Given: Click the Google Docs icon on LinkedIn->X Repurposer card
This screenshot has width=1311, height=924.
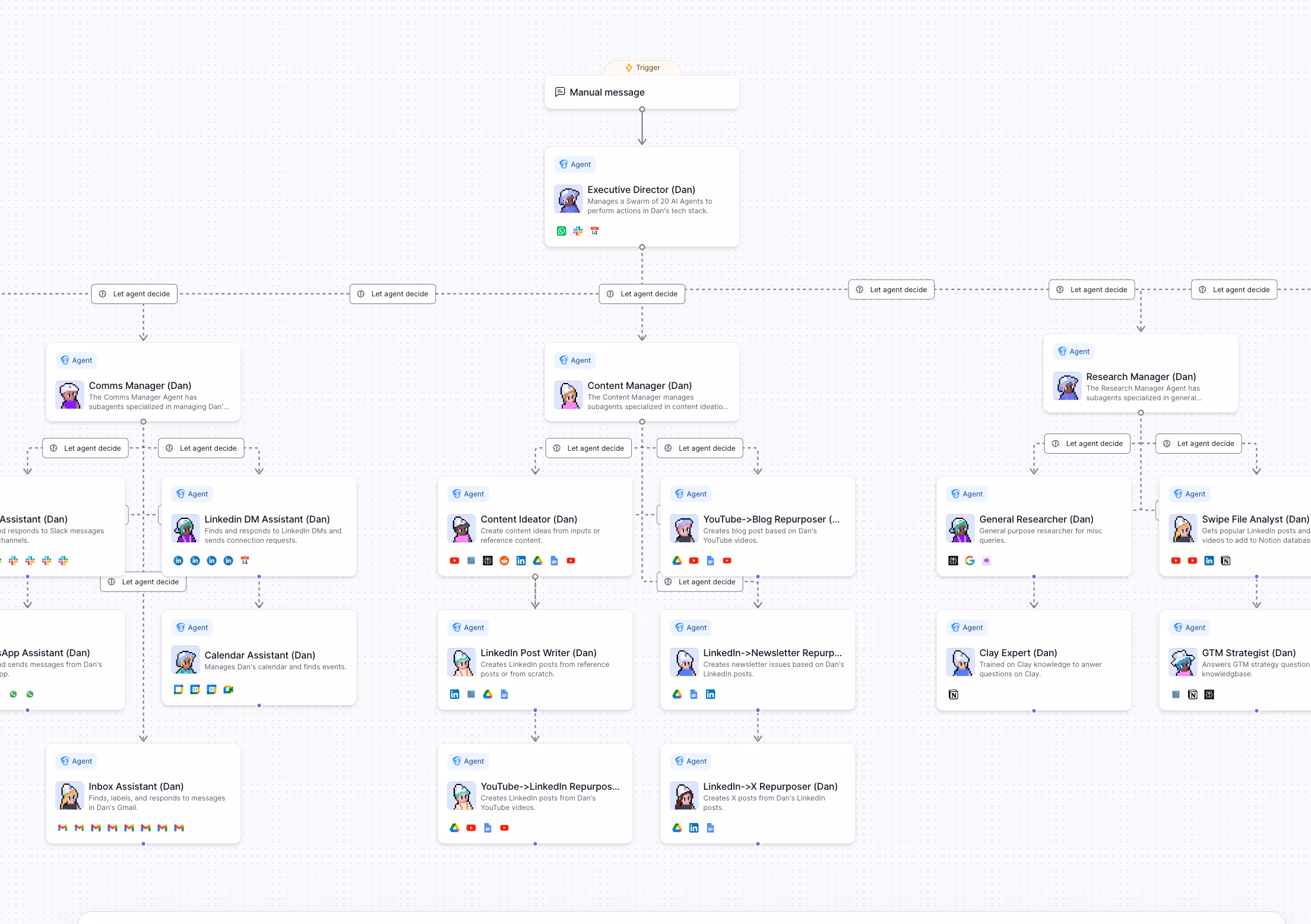Looking at the screenshot, I should pyautogui.click(x=710, y=828).
